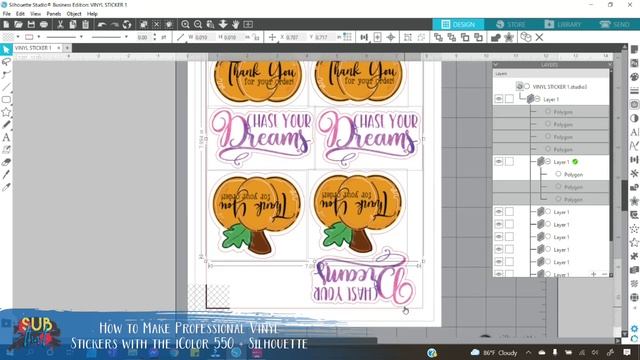Screen dimensions: 640x360
Task: Open fill color pattern swatch
Action: (x=8, y=37)
